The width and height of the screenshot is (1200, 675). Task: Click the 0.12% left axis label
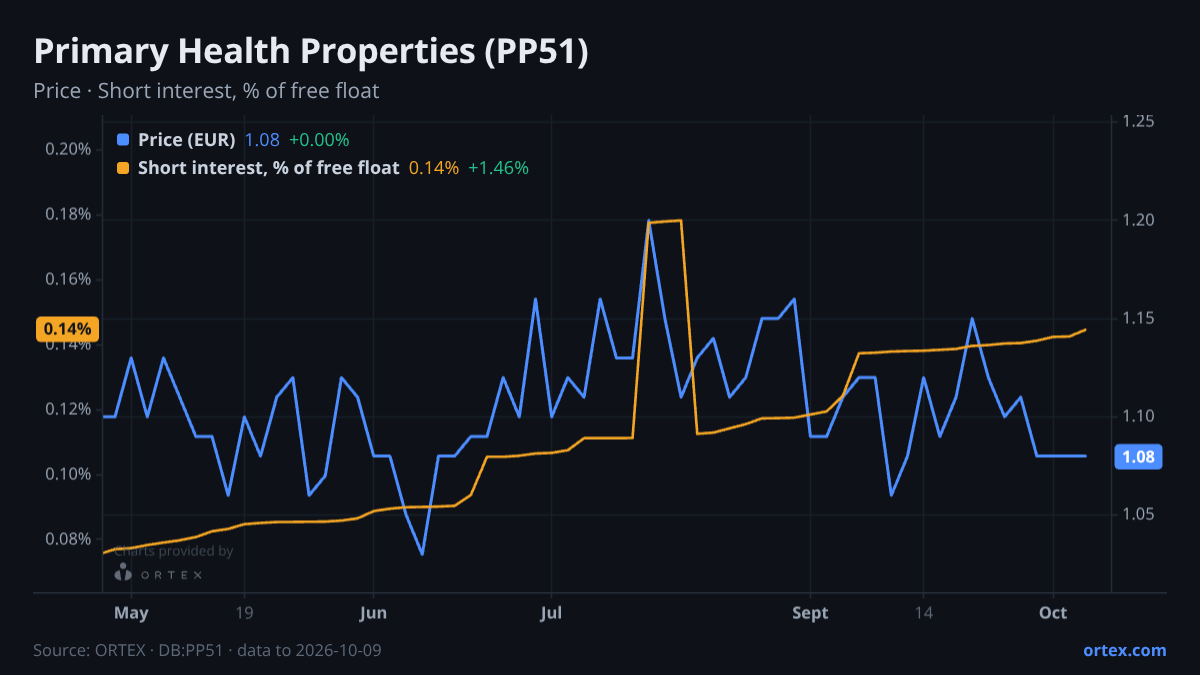(69, 409)
